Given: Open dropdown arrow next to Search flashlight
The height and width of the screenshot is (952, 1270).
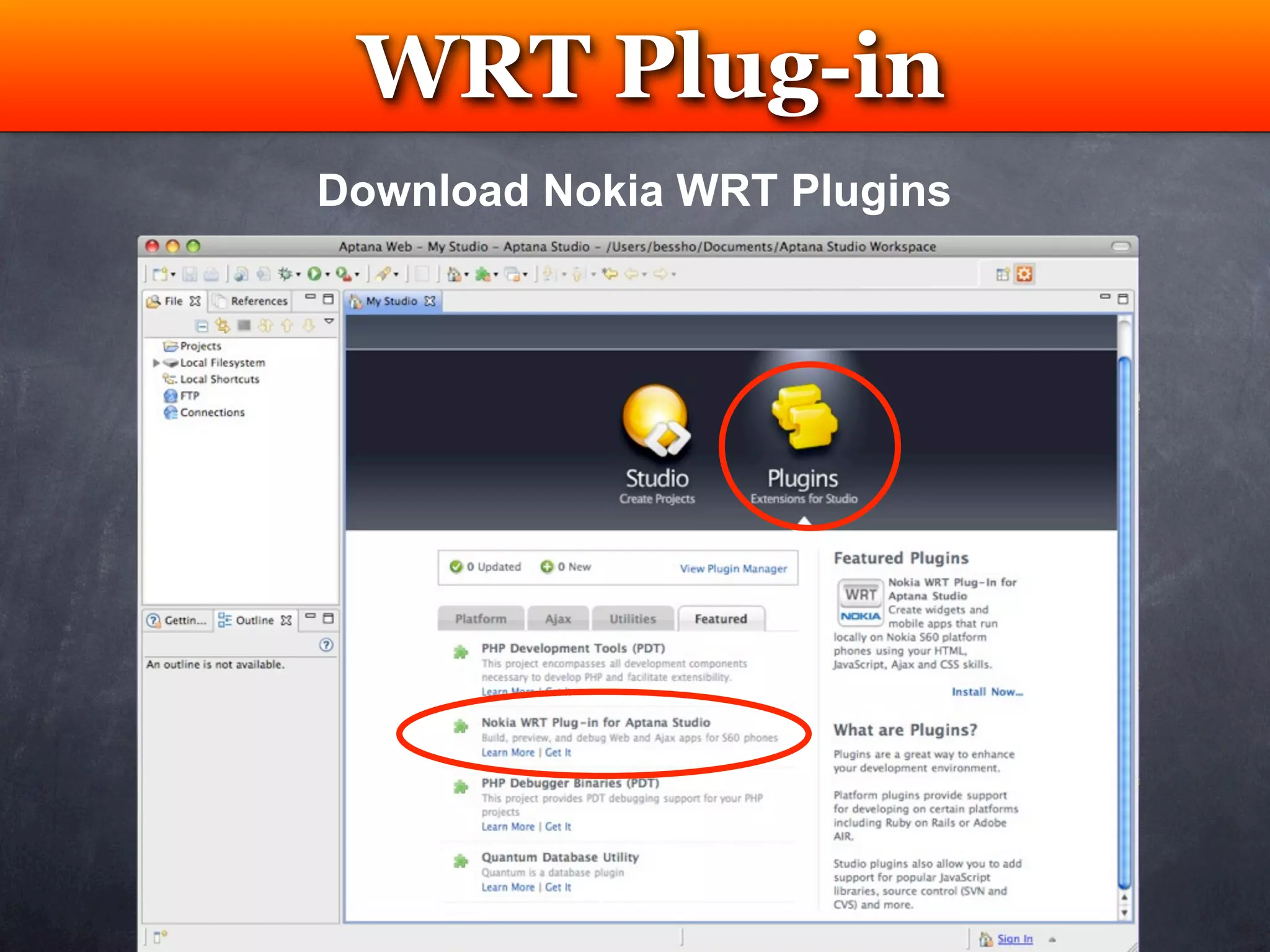Looking at the screenshot, I should pyautogui.click(x=396, y=275).
